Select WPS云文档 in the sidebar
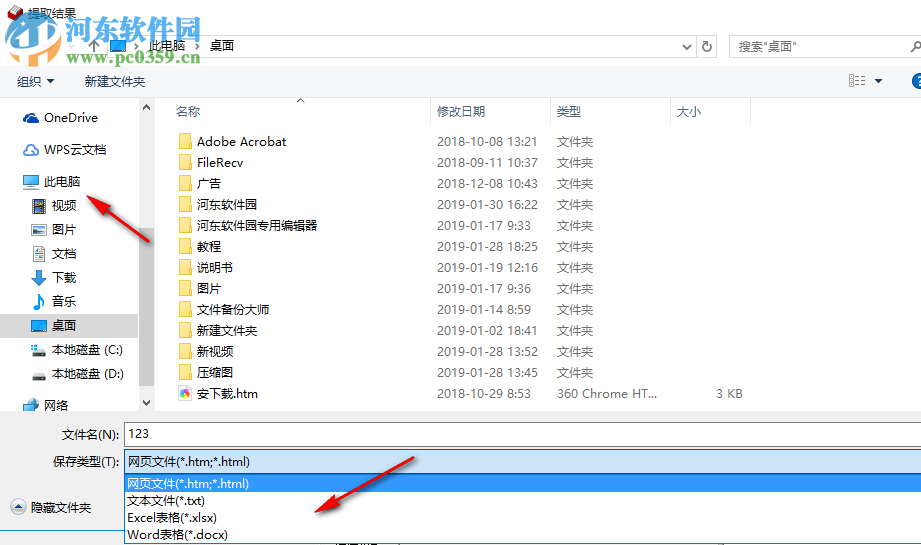 click(x=75, y=150)
